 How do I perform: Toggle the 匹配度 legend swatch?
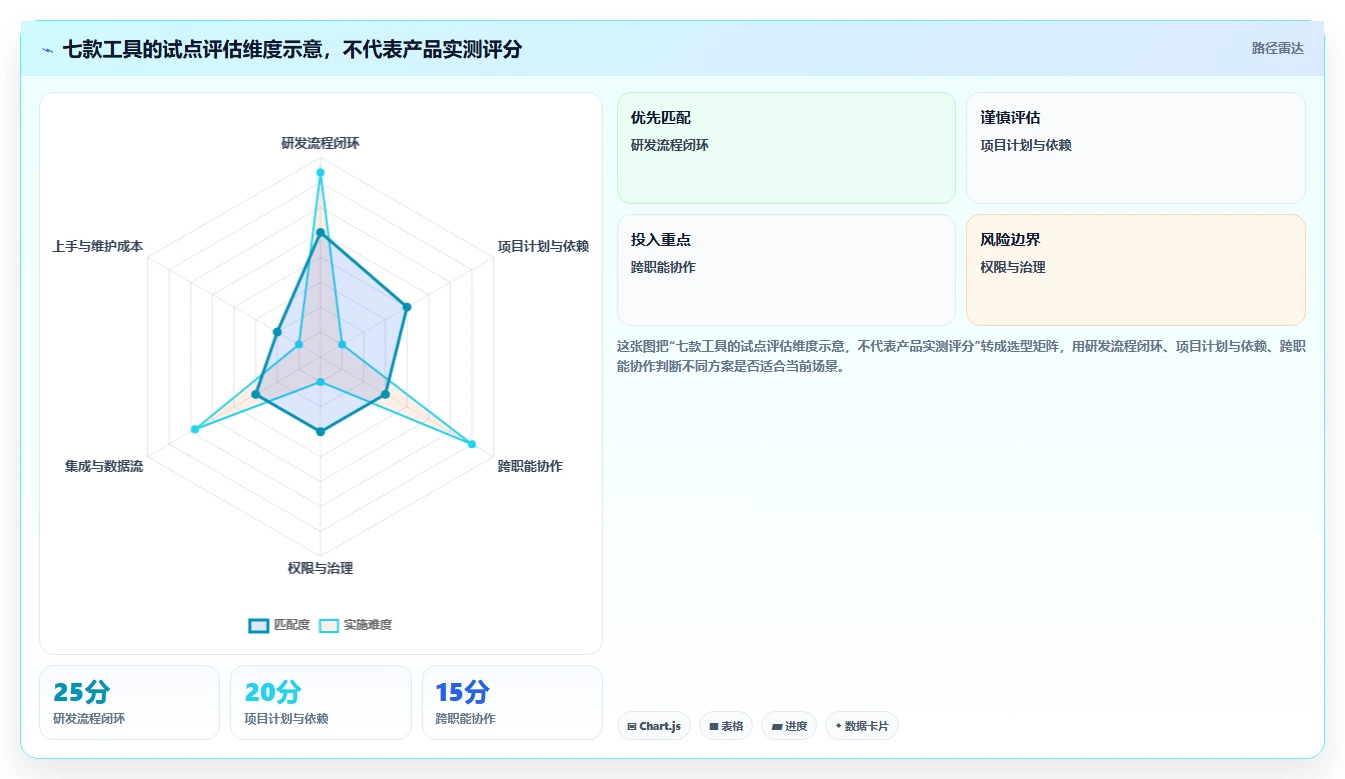(x=259, y=625)
